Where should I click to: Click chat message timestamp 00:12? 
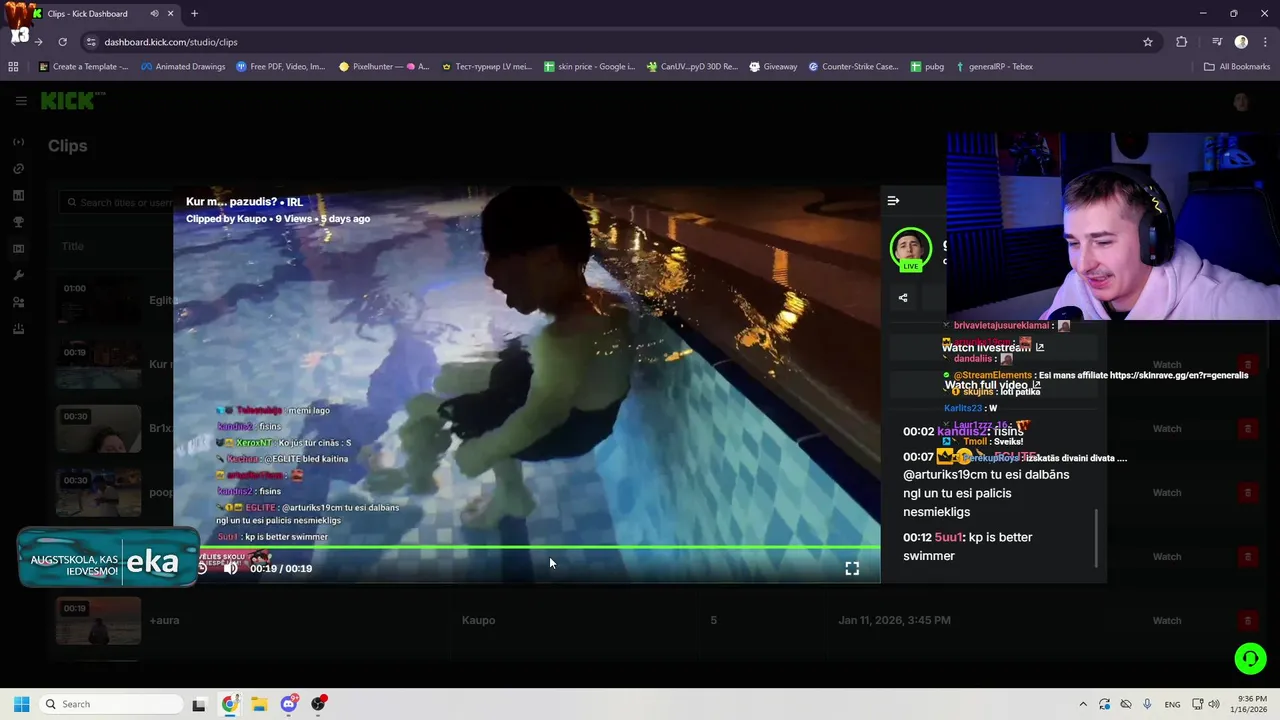[918, 537]
